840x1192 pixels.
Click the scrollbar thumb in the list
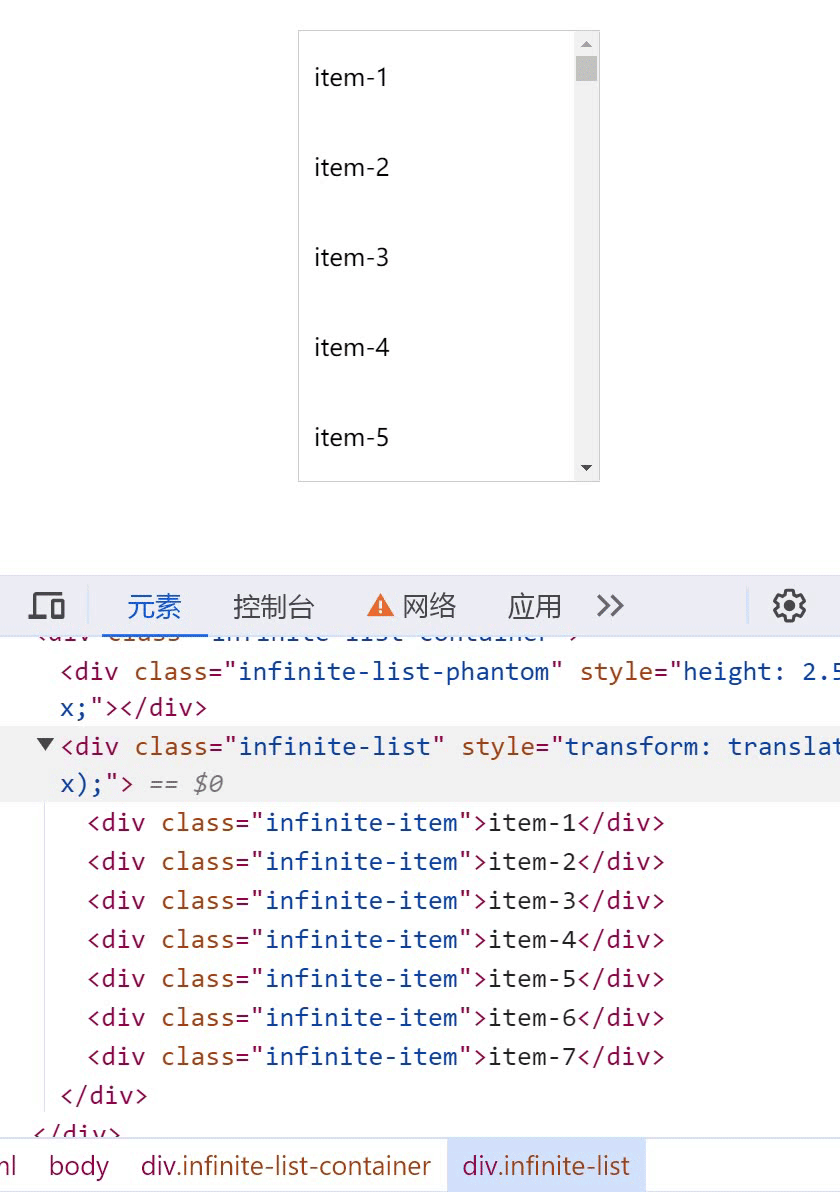click(587, 70)
